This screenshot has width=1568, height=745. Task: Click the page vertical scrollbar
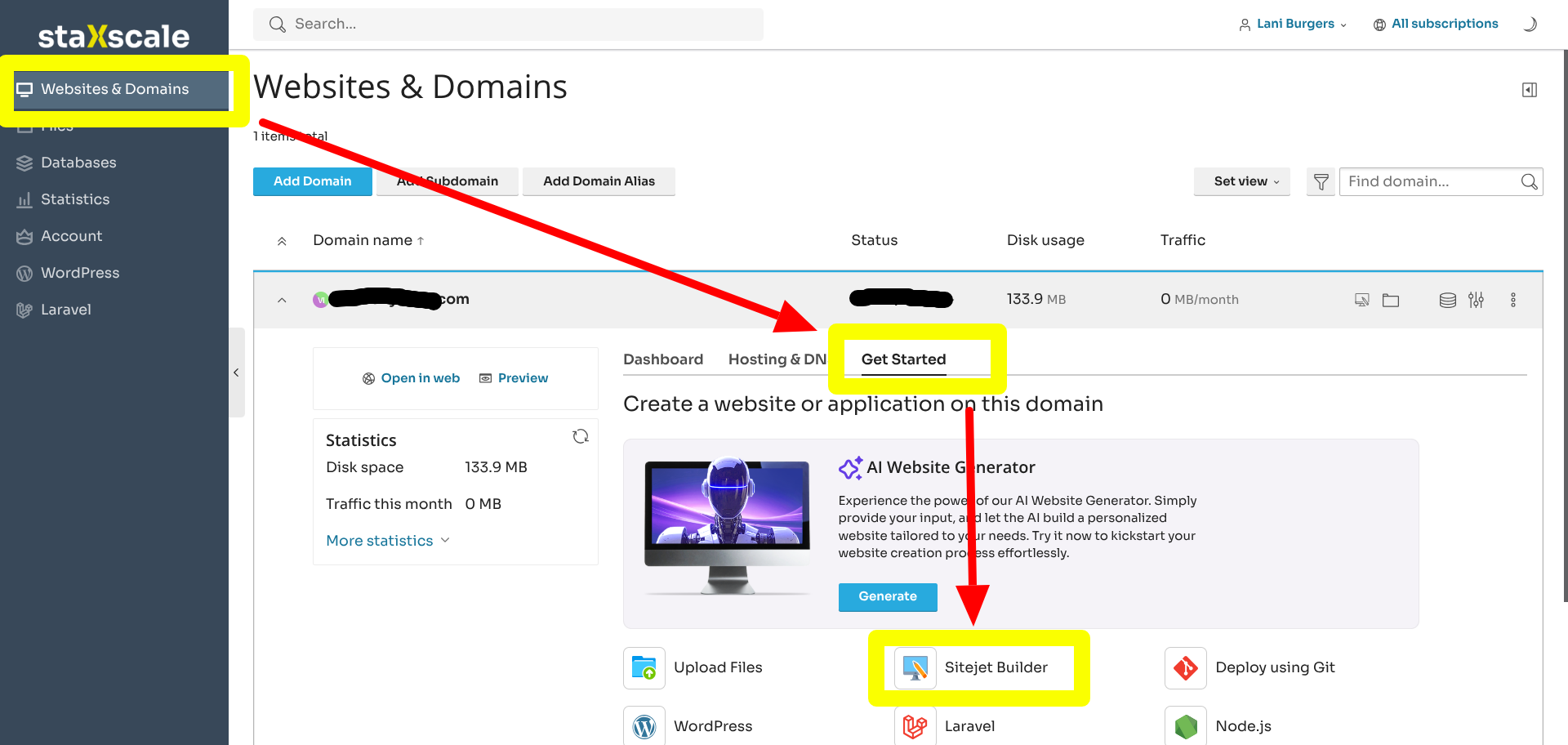1565,327
